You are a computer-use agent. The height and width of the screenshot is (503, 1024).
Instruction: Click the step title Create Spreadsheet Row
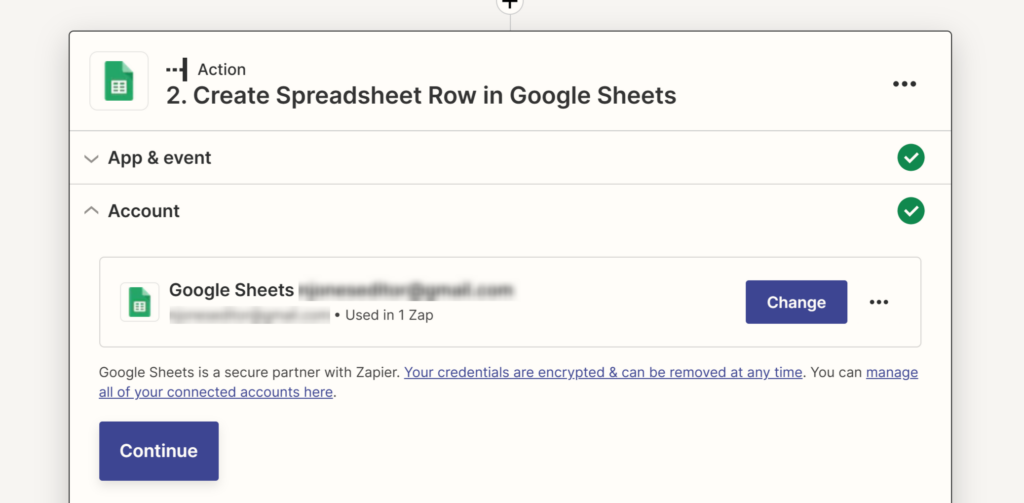421,96
